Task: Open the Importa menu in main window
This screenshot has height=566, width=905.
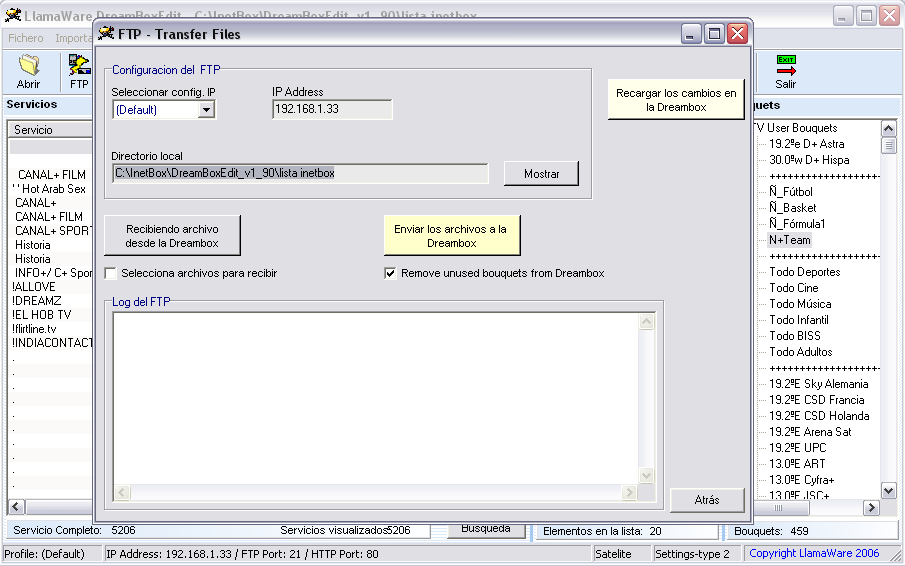Action: coord(74,38)
